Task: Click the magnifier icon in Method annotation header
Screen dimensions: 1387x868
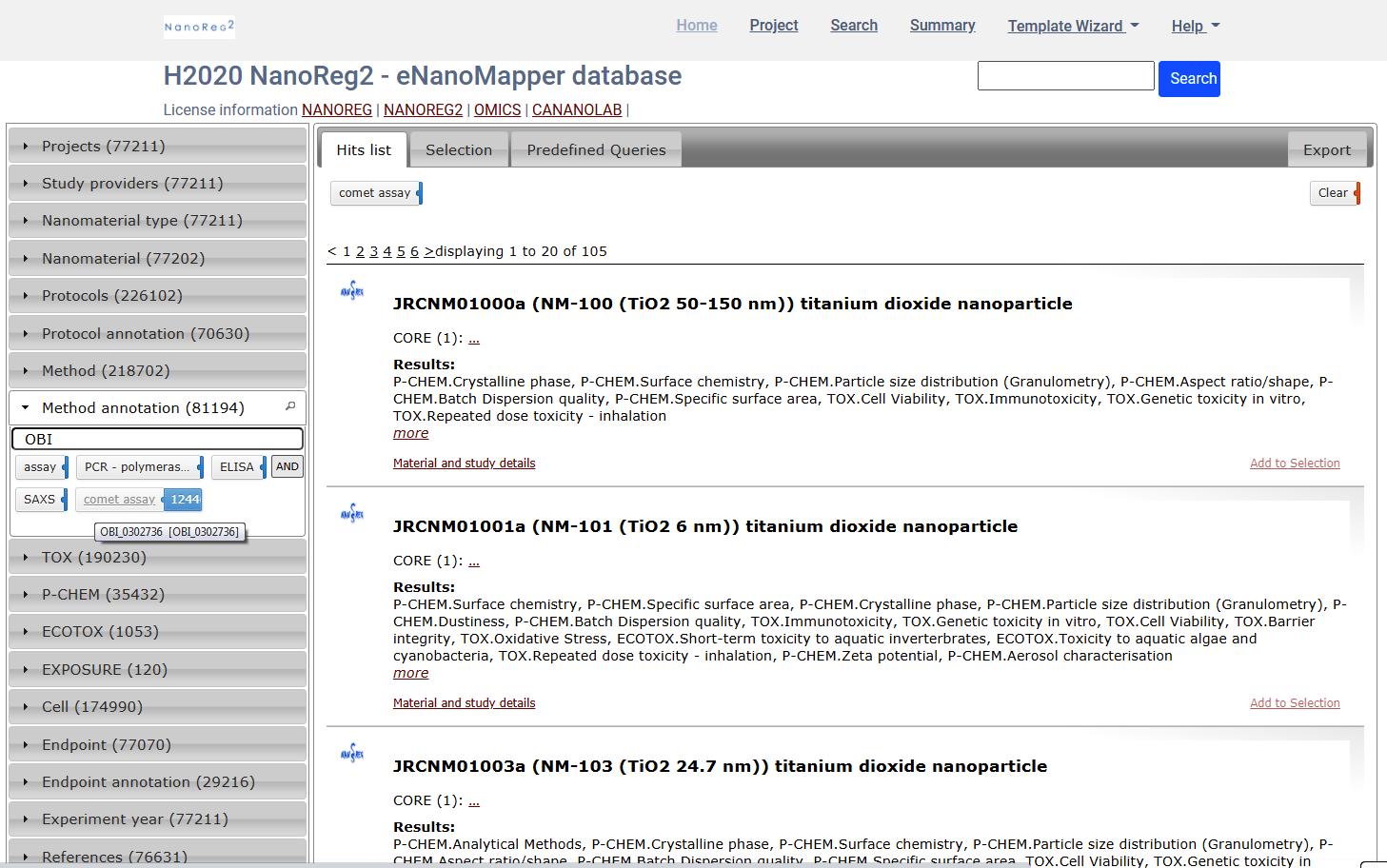Action: coord(290,406)
